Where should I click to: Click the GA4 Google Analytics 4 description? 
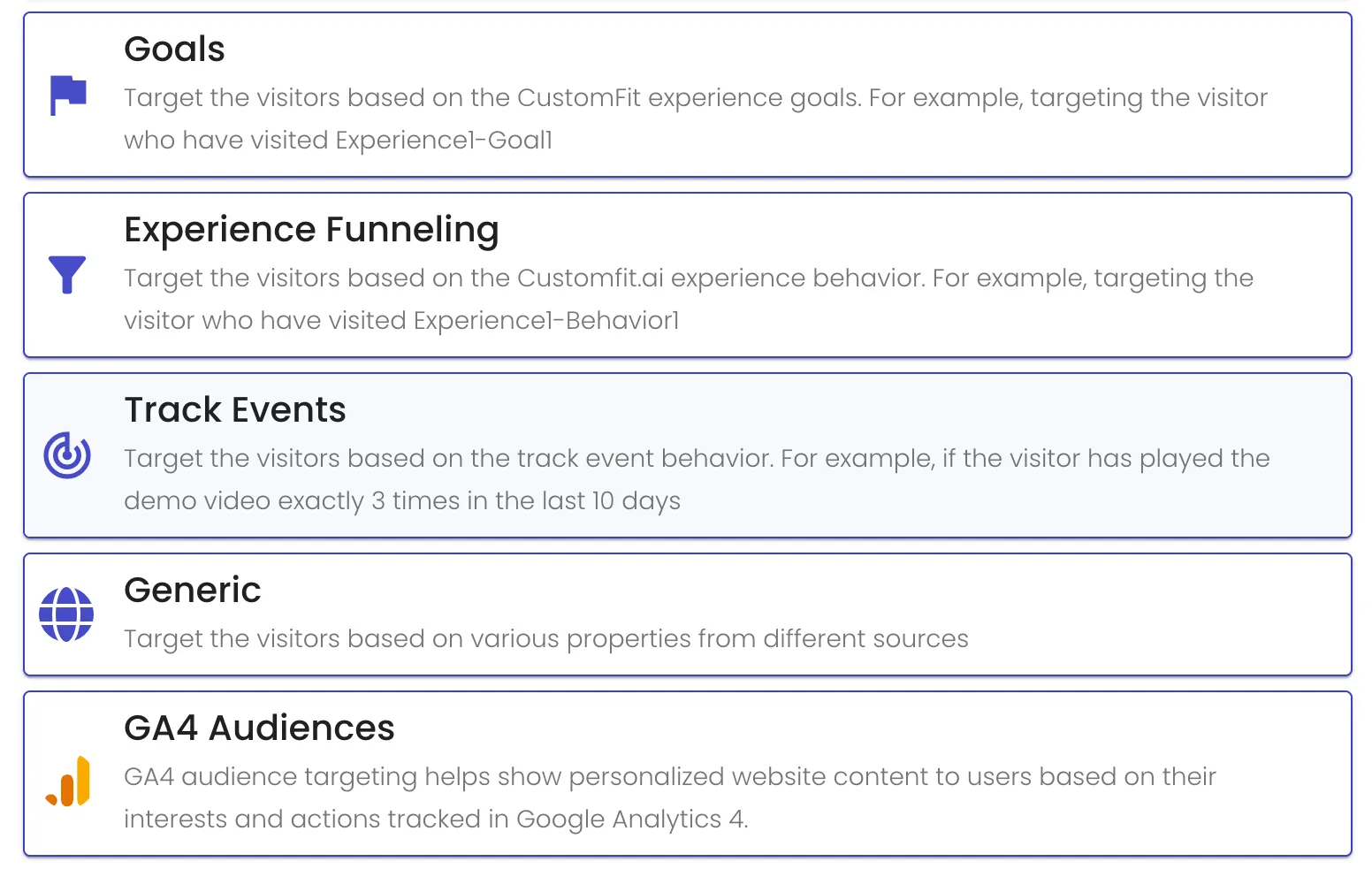pyautogui.click(x=670, y=797)
